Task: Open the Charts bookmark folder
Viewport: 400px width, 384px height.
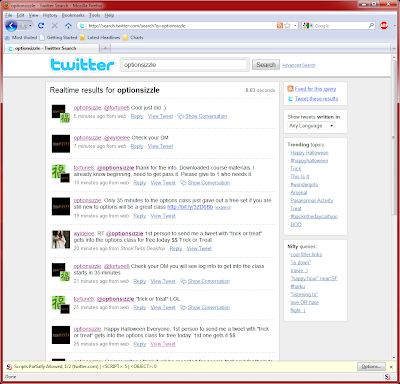Action: (x=133, y=38)
